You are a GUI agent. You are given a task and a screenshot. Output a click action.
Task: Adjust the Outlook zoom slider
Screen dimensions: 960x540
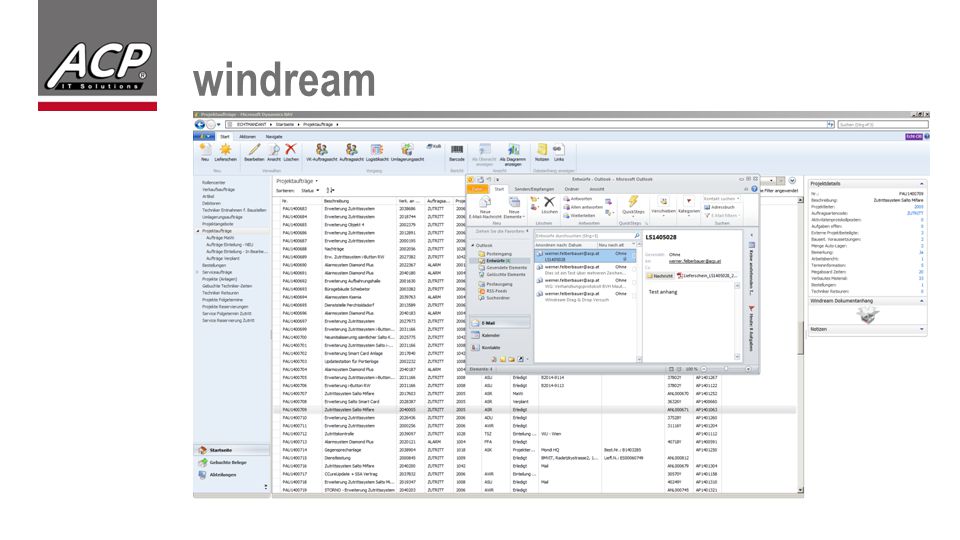726,369
